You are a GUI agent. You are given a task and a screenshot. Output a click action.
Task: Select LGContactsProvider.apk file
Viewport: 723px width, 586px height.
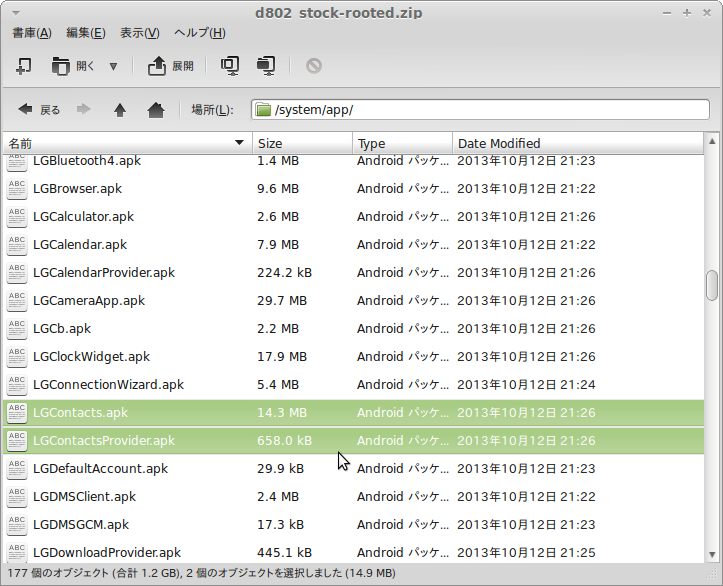[354, 441]
